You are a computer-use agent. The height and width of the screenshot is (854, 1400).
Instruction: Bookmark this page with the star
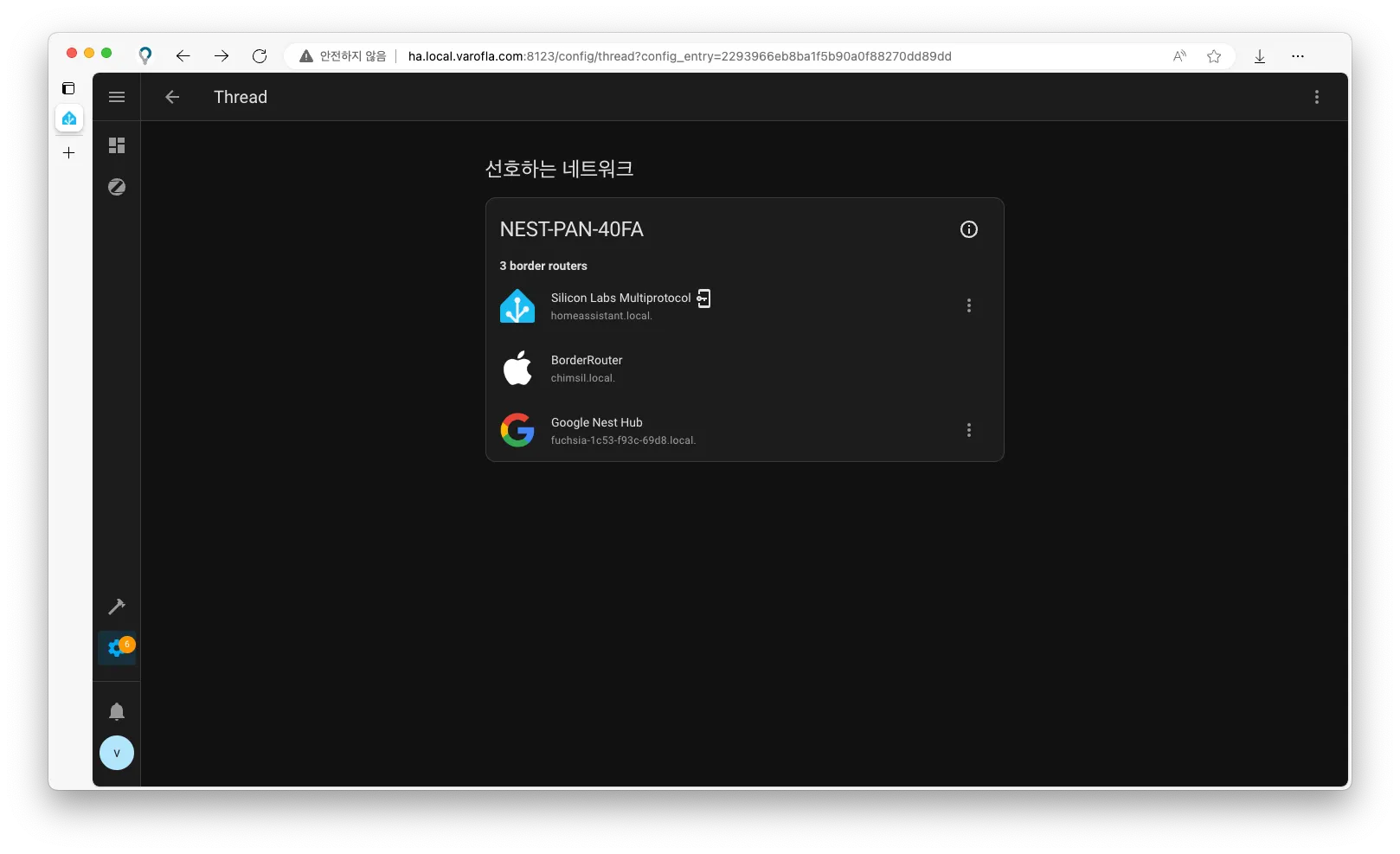[x=1214, y=56]
